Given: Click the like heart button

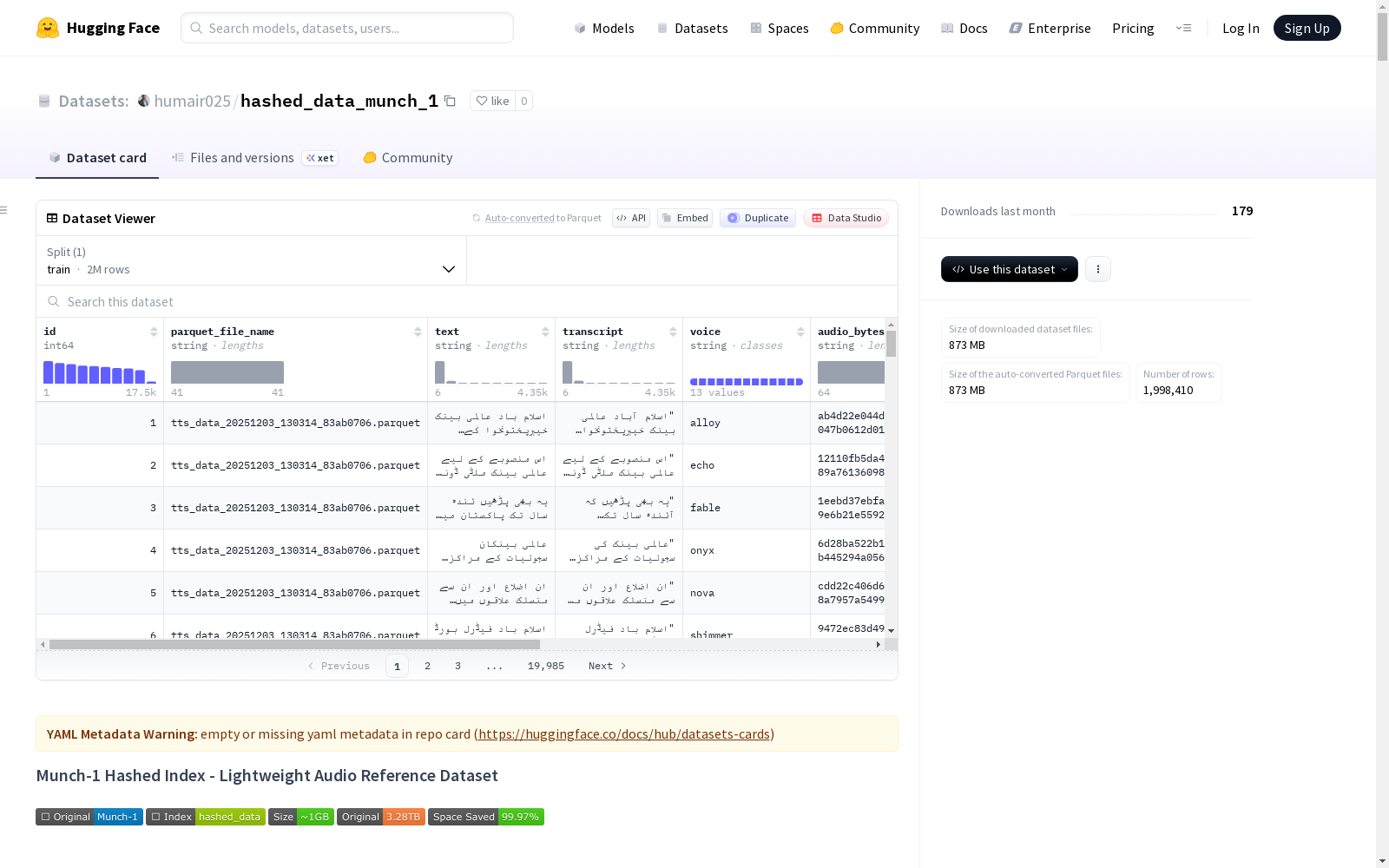Looking at the screenshot, I should tap(492, 101).
